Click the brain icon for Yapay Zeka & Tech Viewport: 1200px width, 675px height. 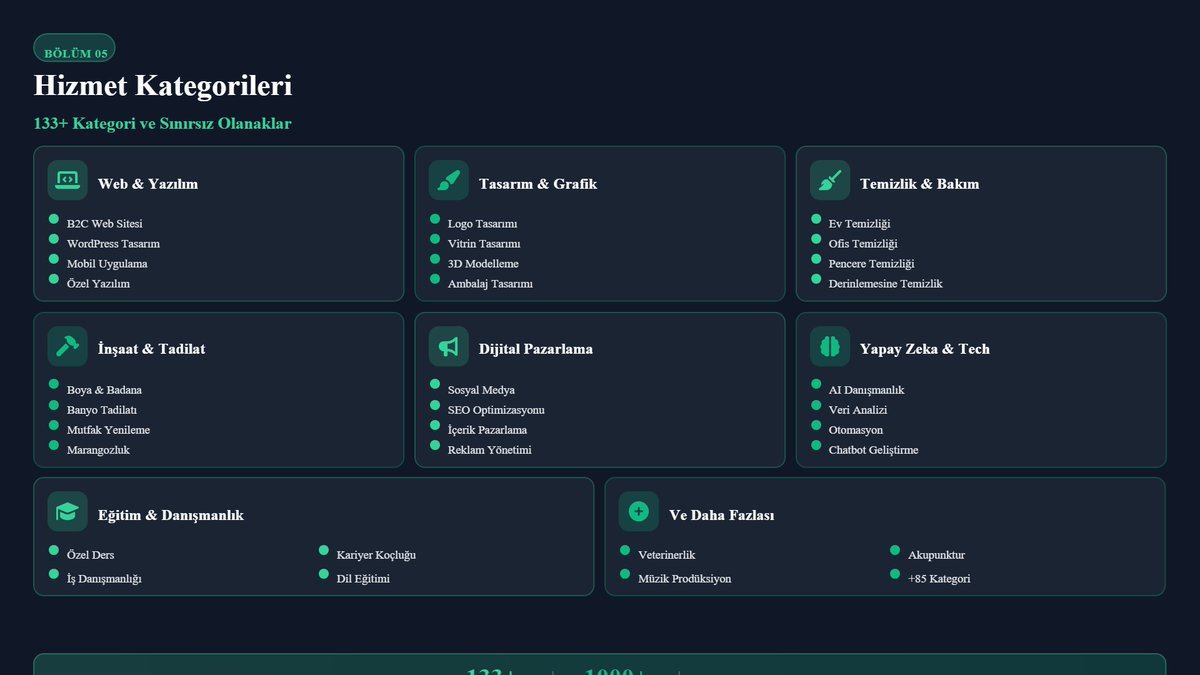830,346
